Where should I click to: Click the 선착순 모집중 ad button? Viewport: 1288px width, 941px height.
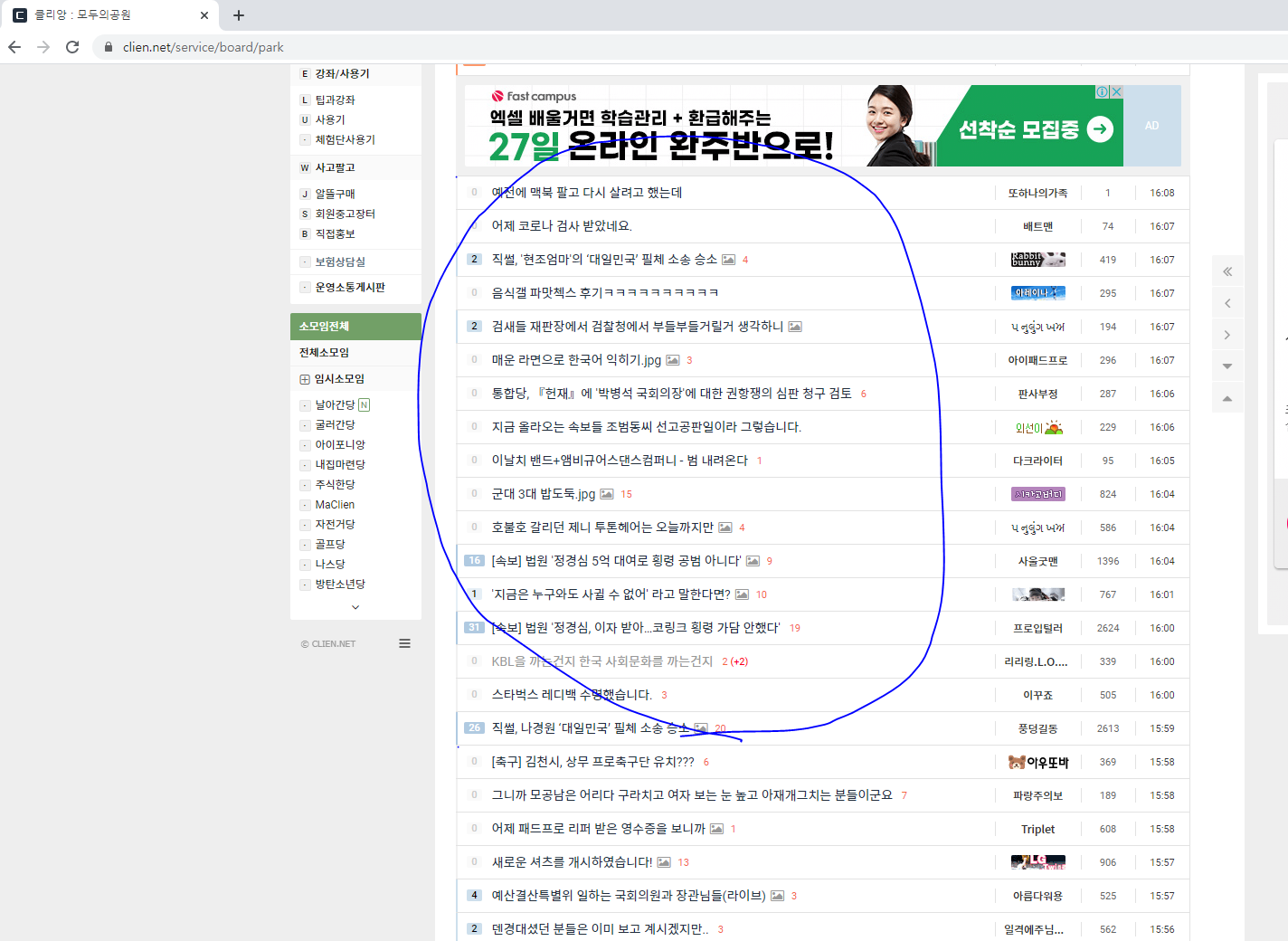[1036, 129]
